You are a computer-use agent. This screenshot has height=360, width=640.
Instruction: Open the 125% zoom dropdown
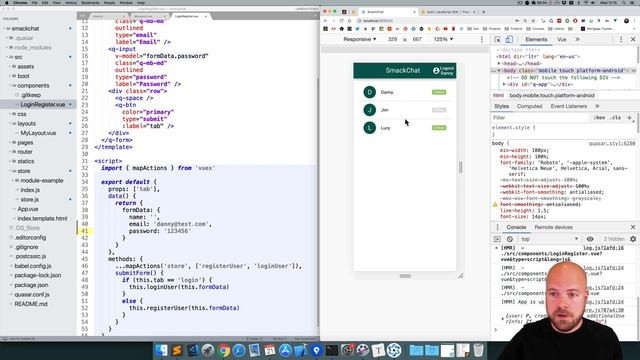[443, 39]
